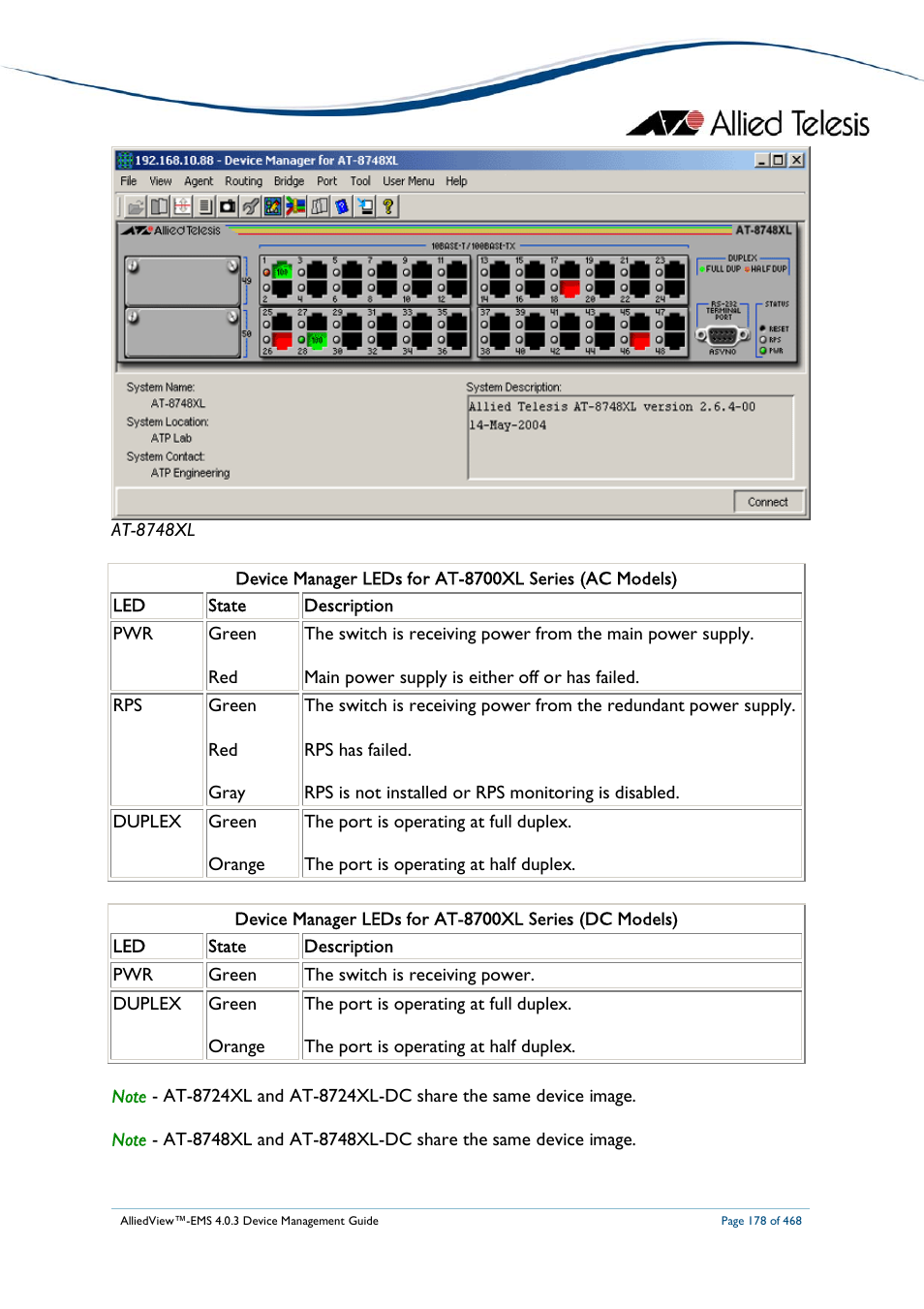
Task: Click the System Description text box
Action: coord(631,437)
